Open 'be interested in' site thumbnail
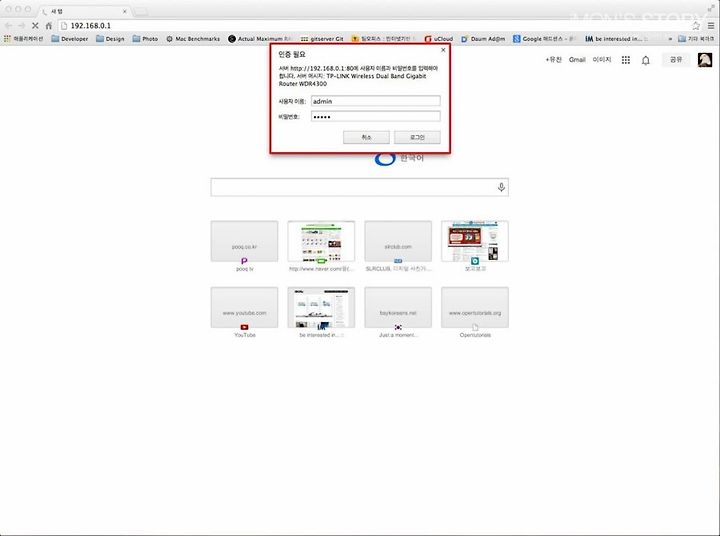 pos(321,307)
